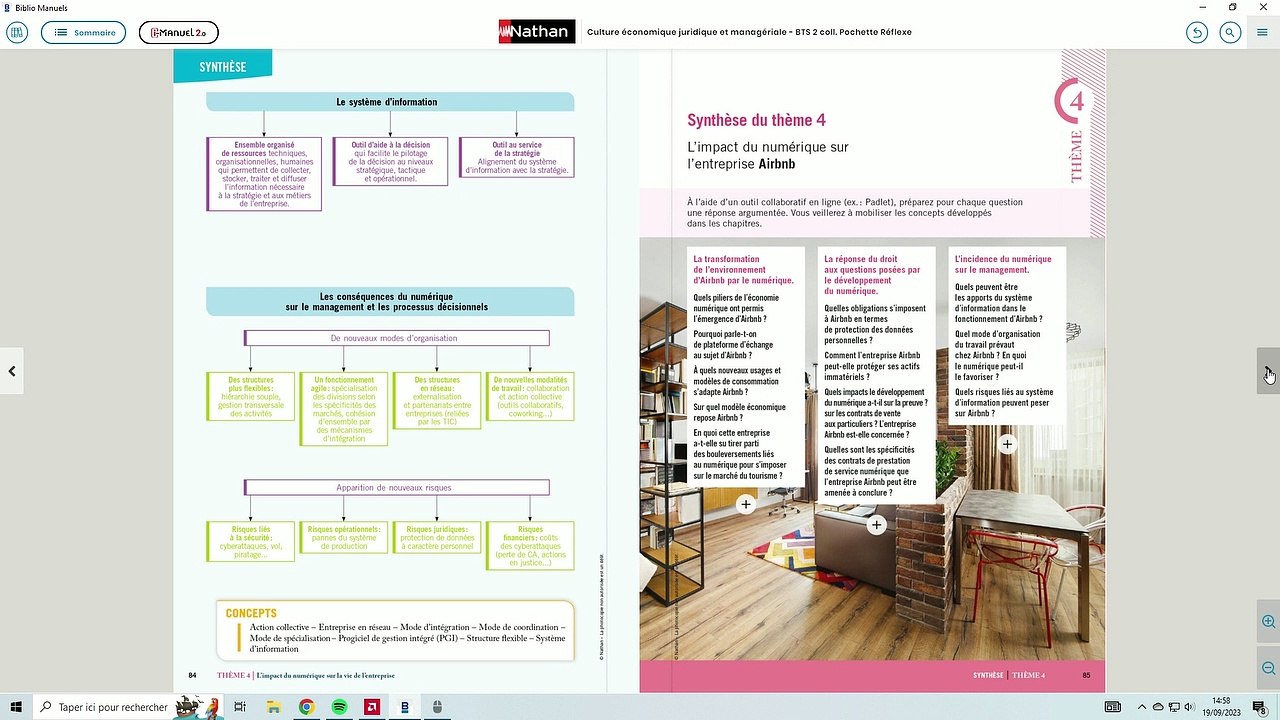Open the red AMD app in taskbar
1280x720 pixels.
click(x=372, y=707)
